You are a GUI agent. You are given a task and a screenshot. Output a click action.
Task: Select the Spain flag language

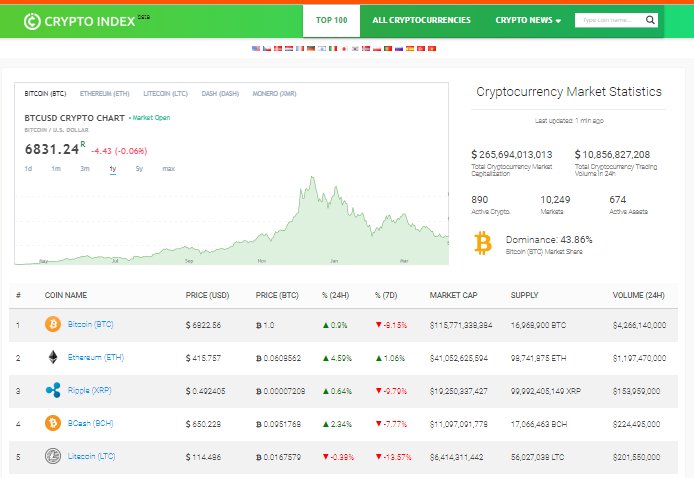[410, 48]
